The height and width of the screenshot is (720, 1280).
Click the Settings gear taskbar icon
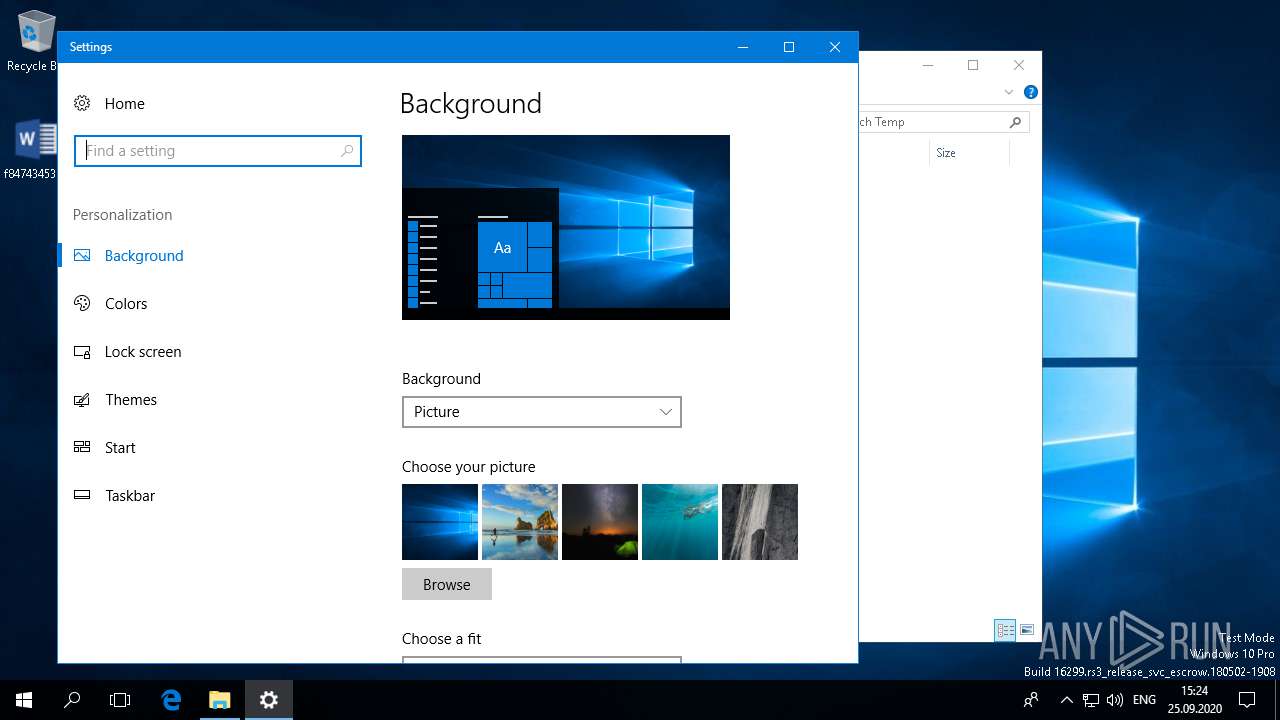tap(268, 700)
